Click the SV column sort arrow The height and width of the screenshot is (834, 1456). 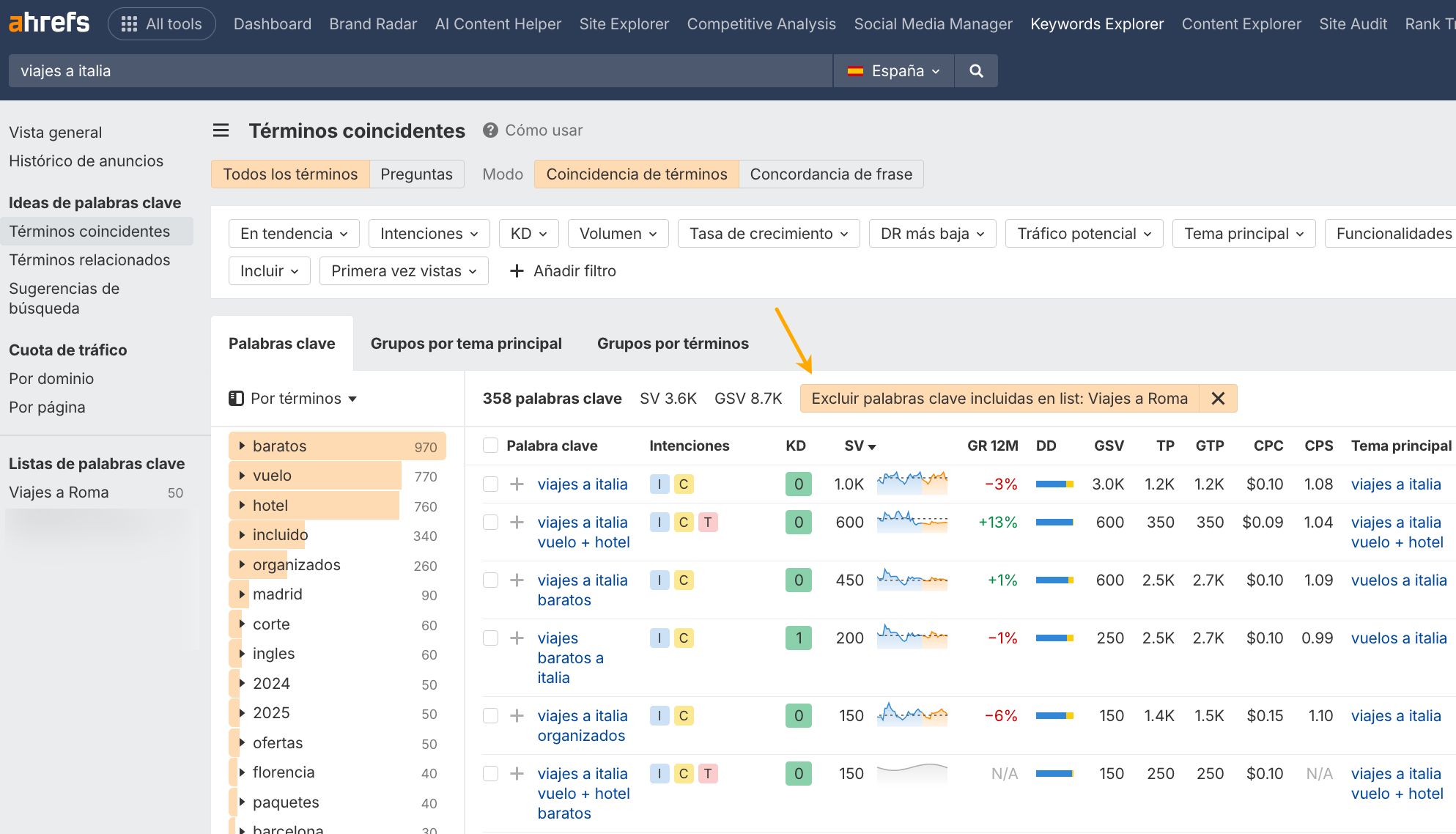(872, 446)
